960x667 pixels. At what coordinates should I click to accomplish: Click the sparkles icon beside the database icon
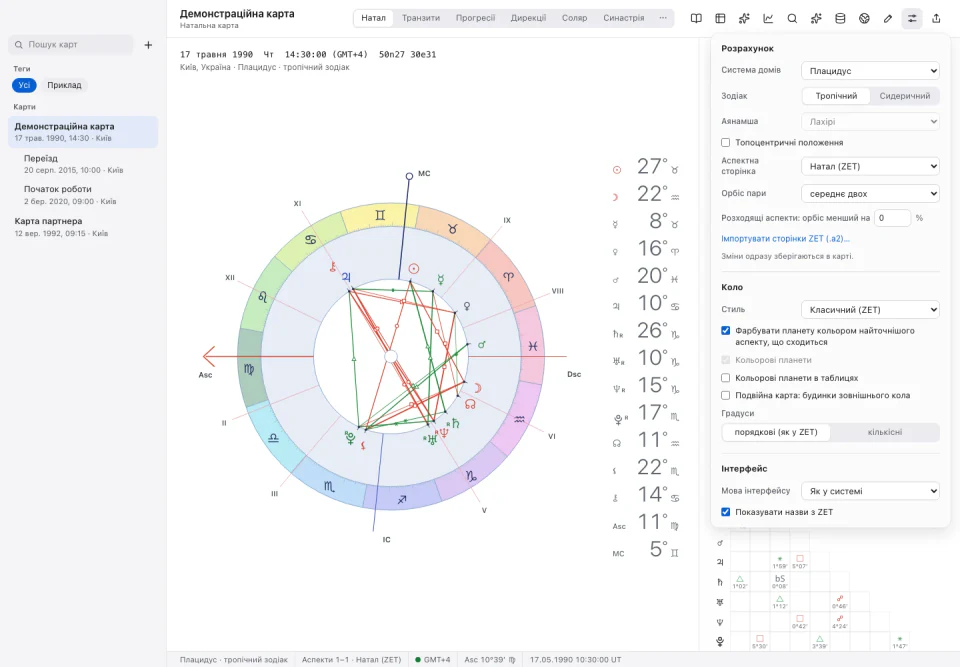(x=816, y=18)
